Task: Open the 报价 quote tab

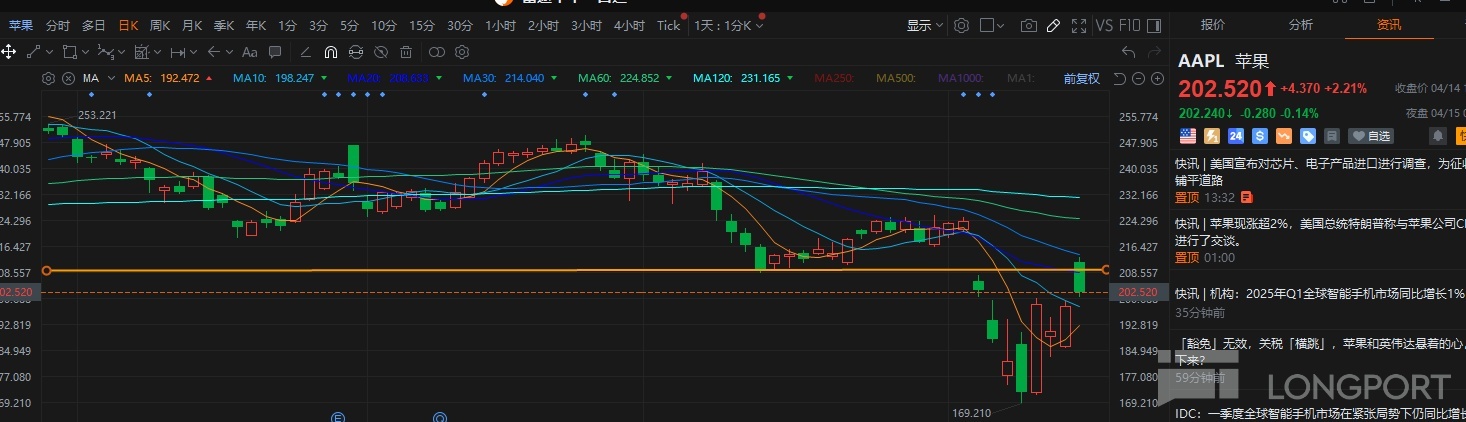Action: [1213, 25]
